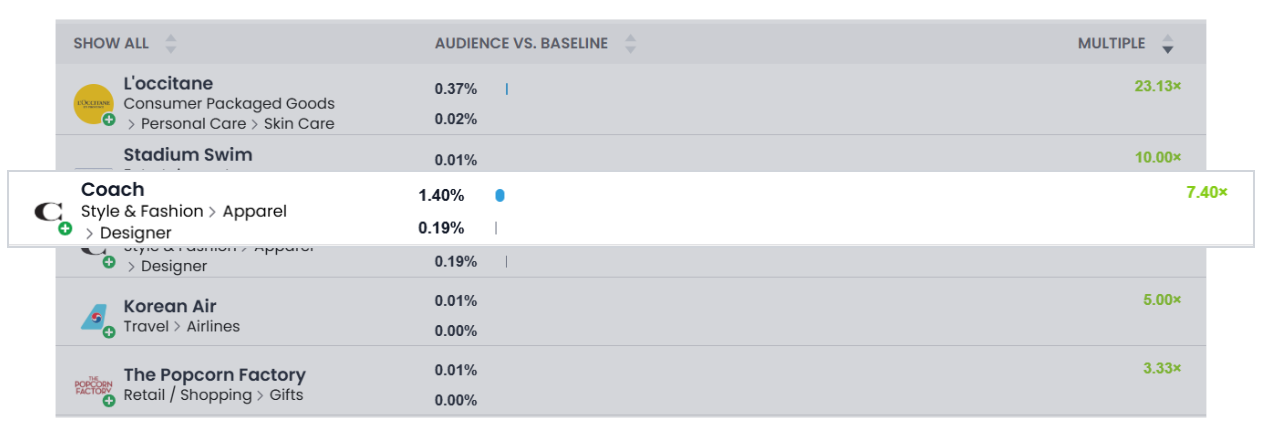Select the Skin Care category under L'occitane
The image size is (1262, 437).
pos(299,124)
